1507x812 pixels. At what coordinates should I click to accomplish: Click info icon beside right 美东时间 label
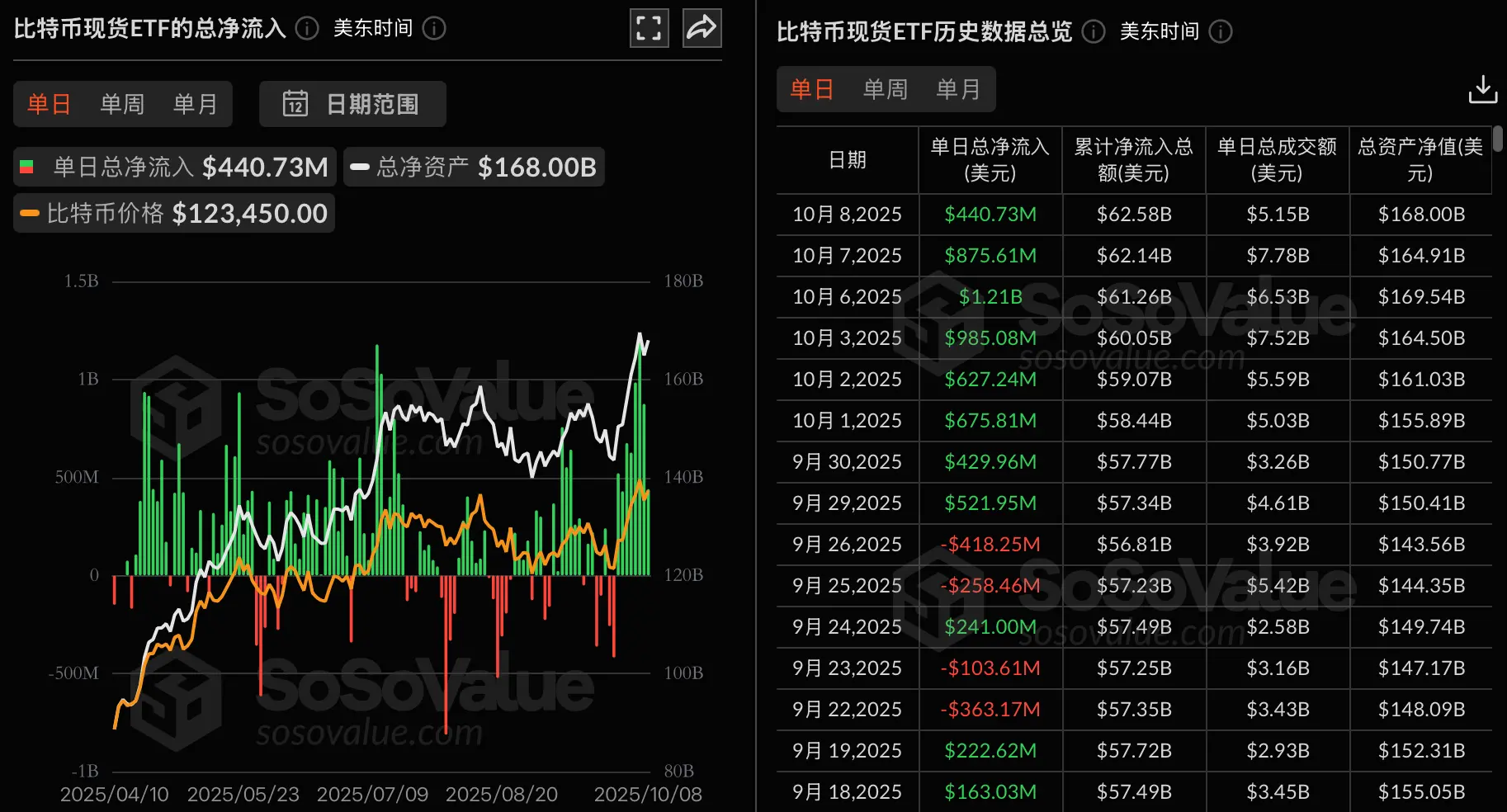[x=1221, y=31]
